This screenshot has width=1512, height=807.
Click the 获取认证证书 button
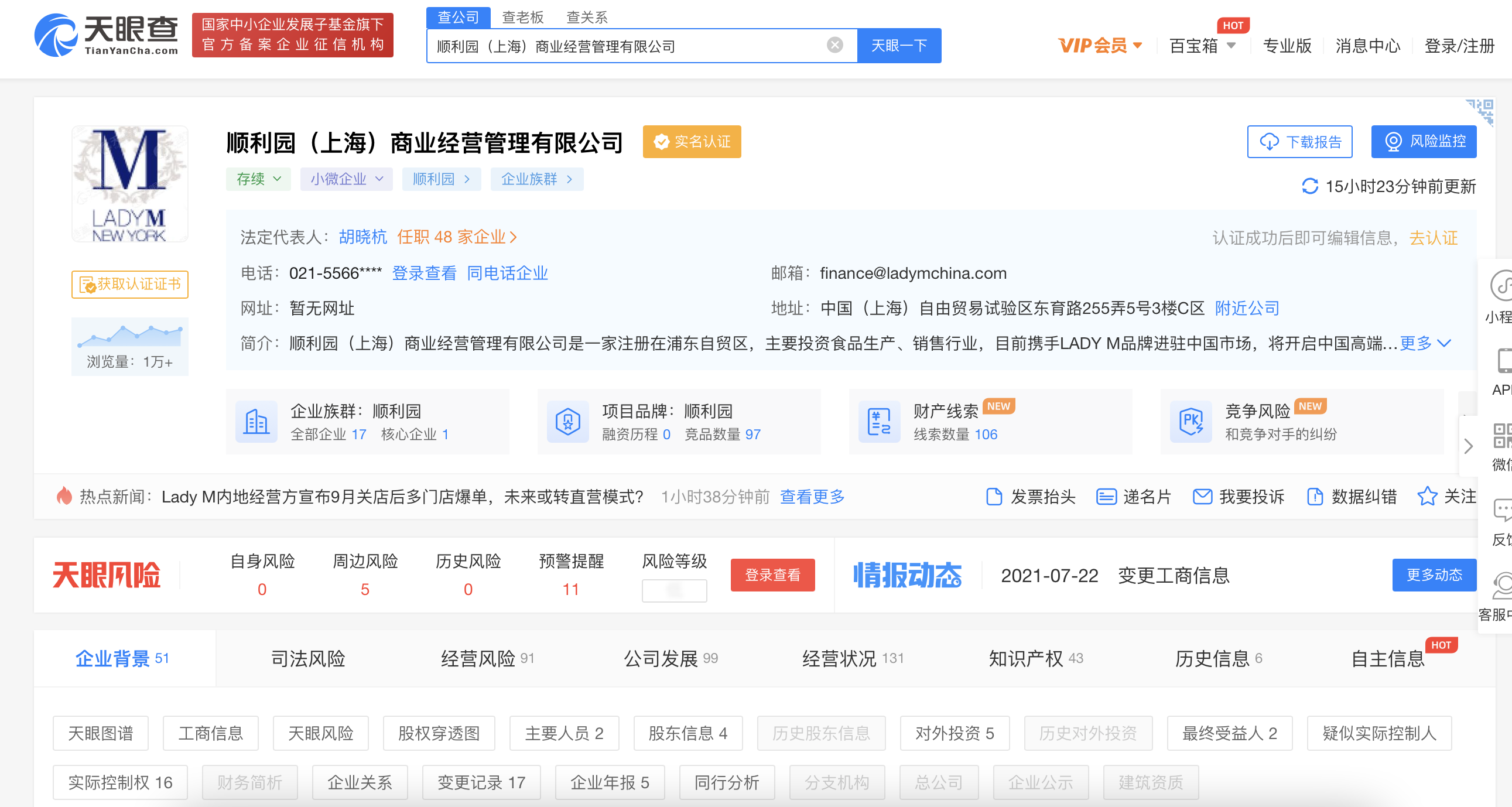130,284
